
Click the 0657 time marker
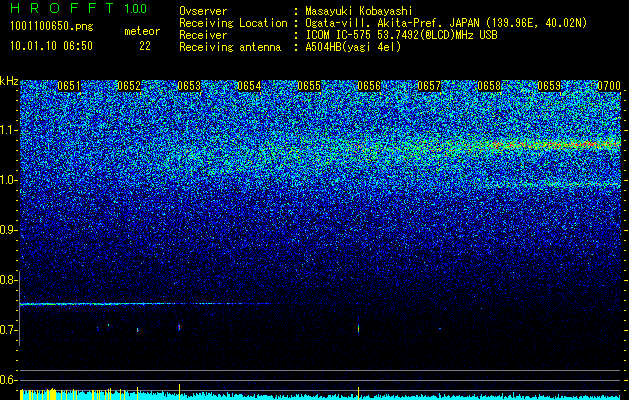[x=429, y=86]
